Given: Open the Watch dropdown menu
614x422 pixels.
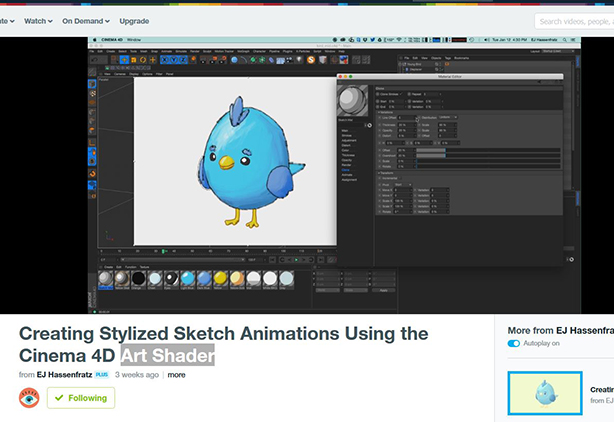Looking at the screenshot, I should 38,21.
